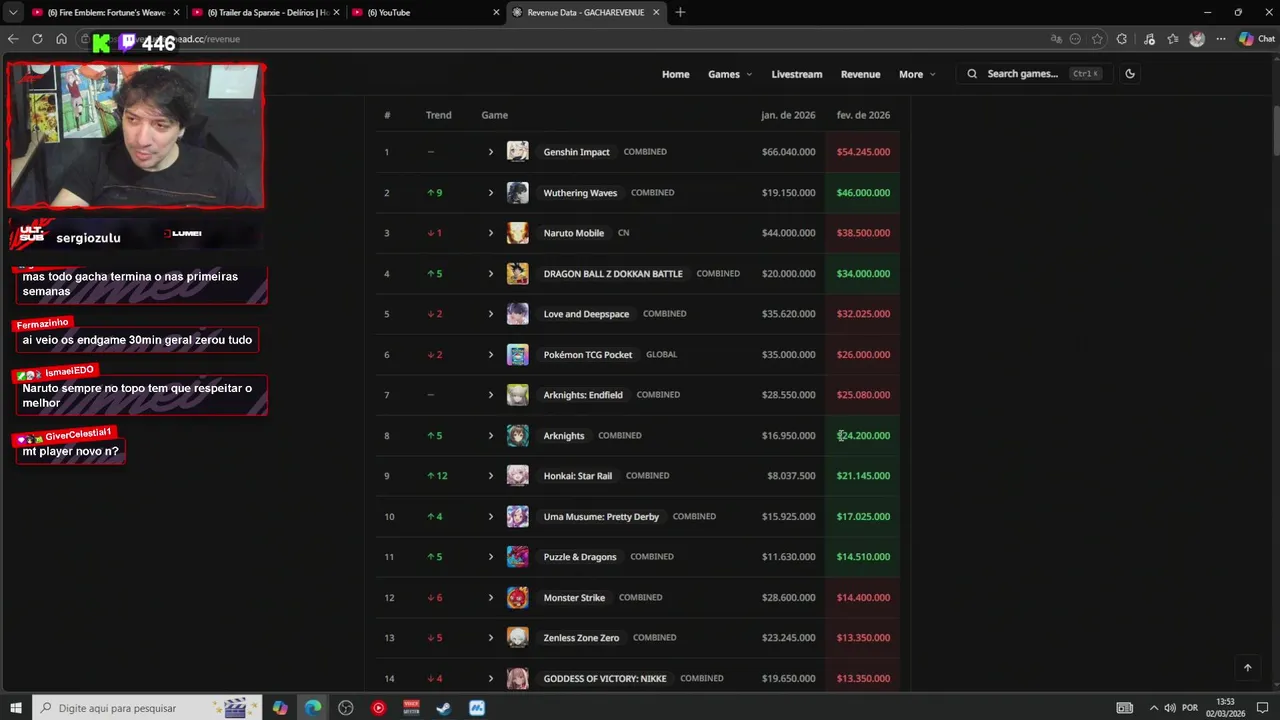Open the Puzzle & Dragons link

(x=580, y=557)
